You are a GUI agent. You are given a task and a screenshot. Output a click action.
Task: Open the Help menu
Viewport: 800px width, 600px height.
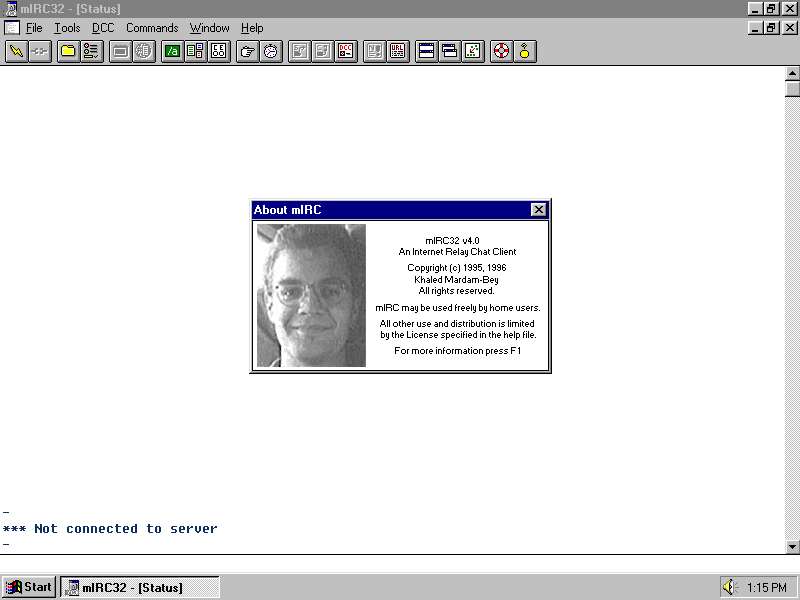(x=252, y=28)
